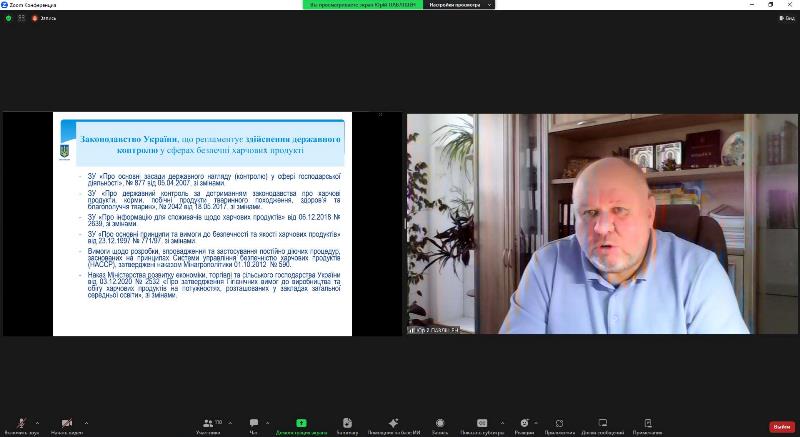
Task: Click the green Share Screen button
Action: (302, 423)
